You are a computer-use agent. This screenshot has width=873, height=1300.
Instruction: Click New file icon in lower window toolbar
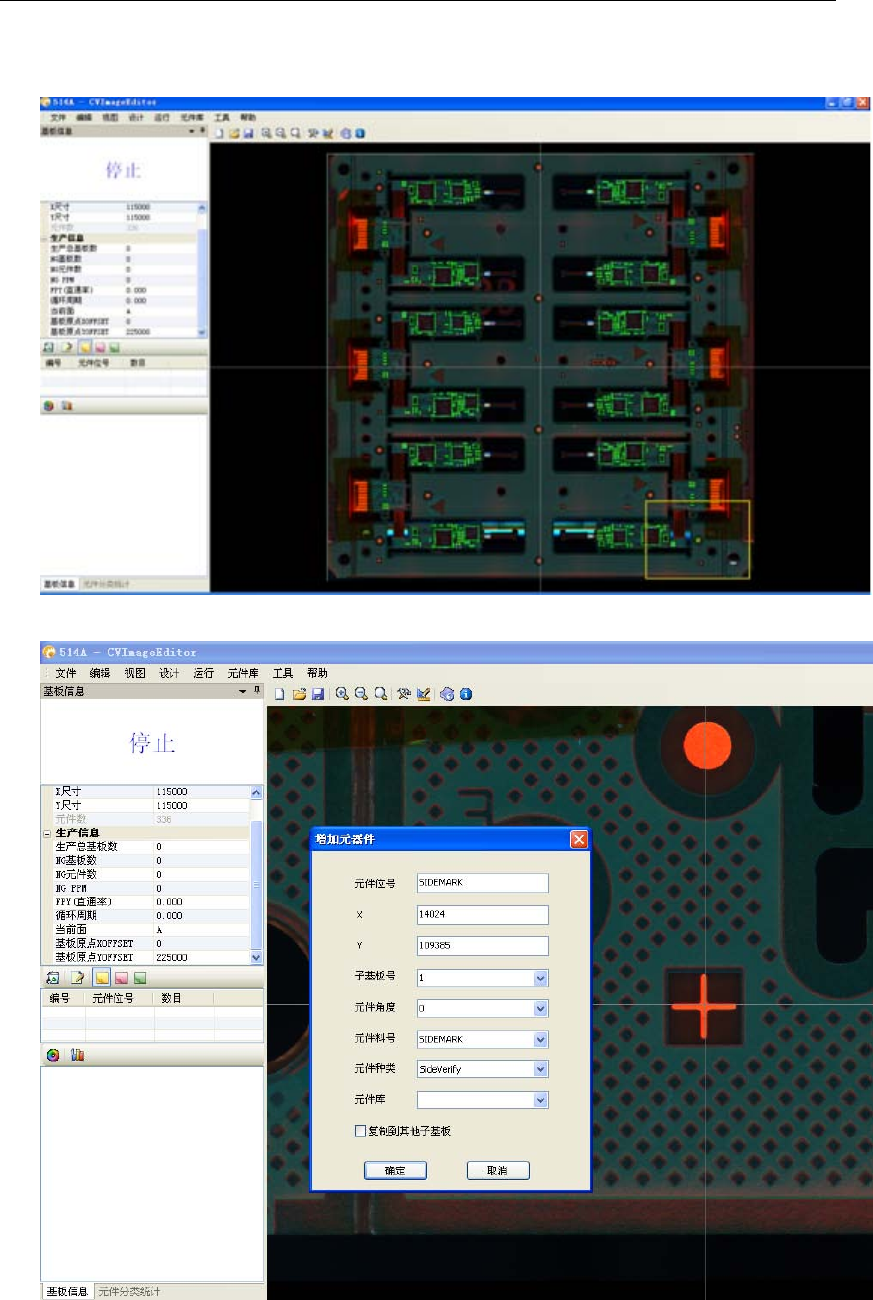[280, 694]
